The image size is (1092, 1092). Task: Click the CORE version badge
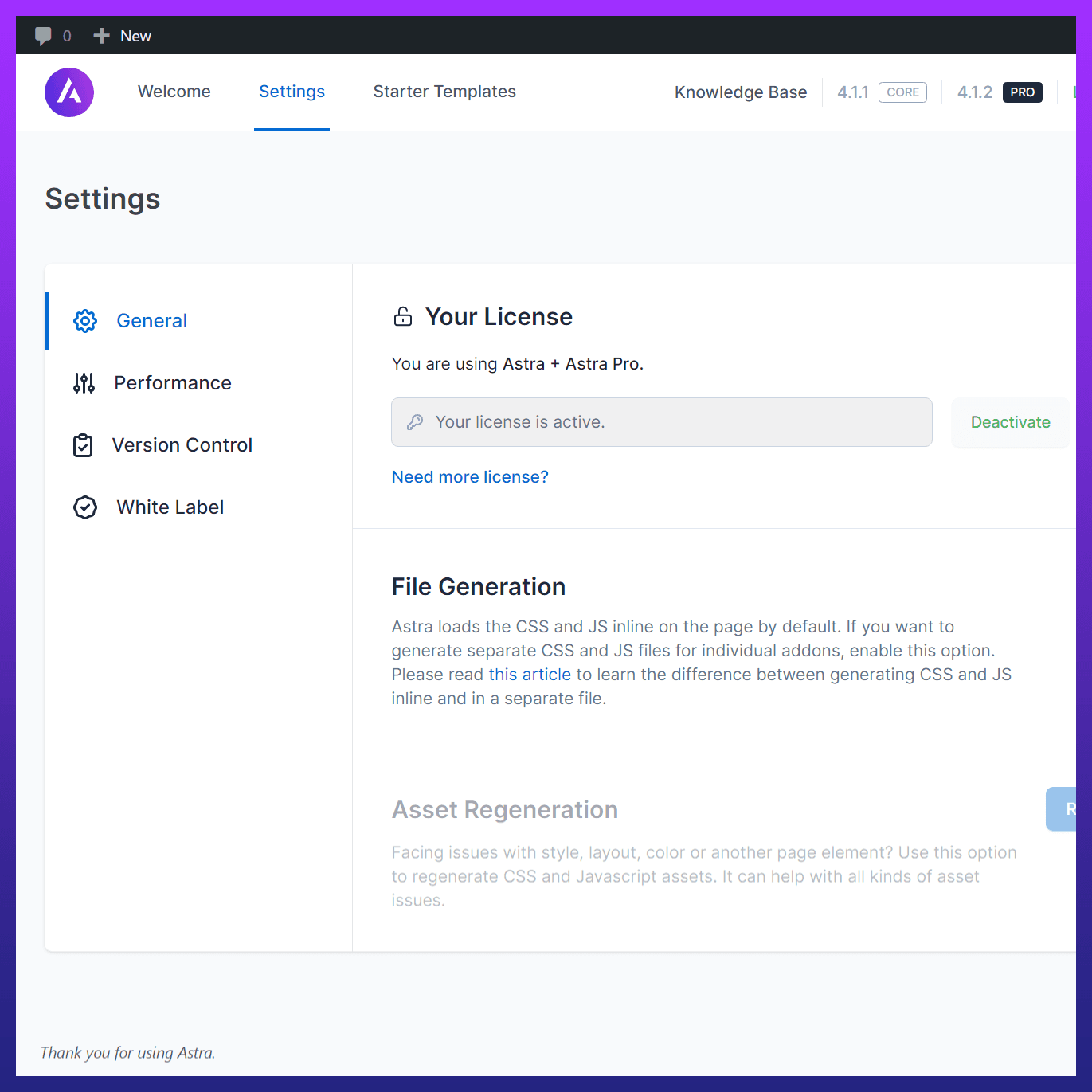coord(902,92)
